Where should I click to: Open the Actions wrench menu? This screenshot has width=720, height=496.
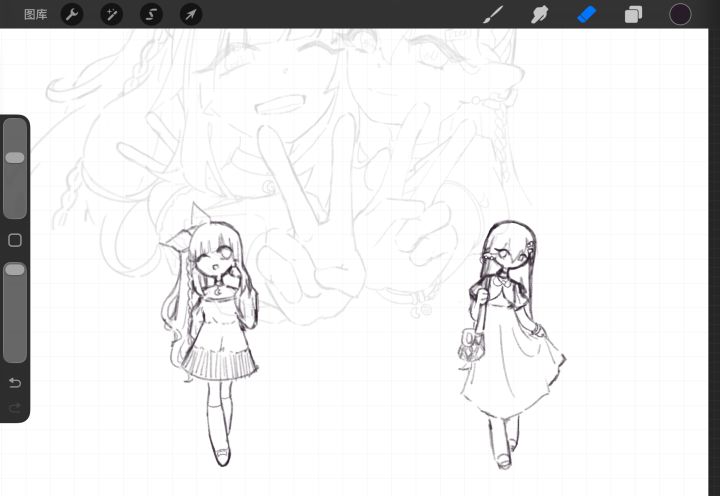coord(72,15)
